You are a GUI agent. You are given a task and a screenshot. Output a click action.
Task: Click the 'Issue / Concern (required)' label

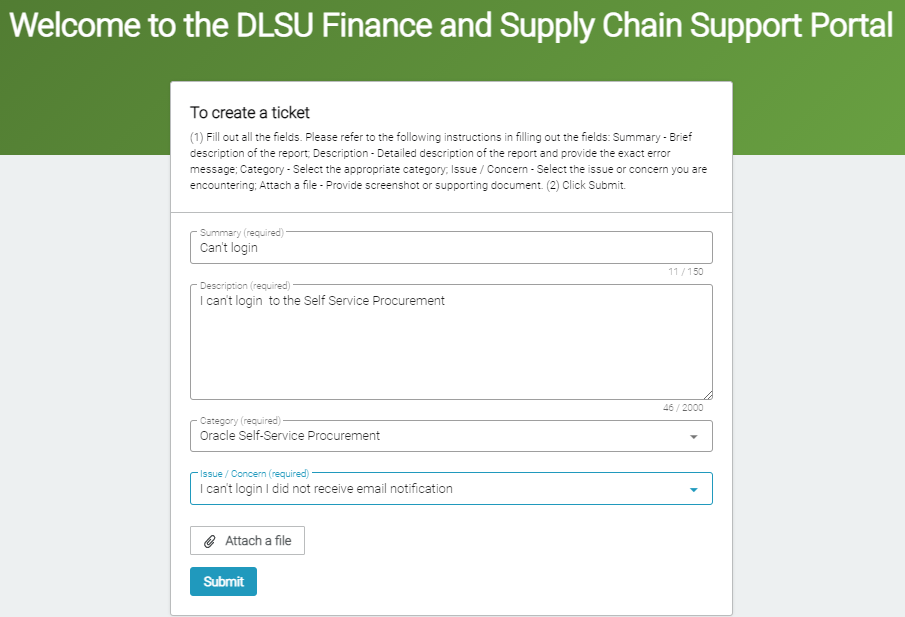point(254,473)
